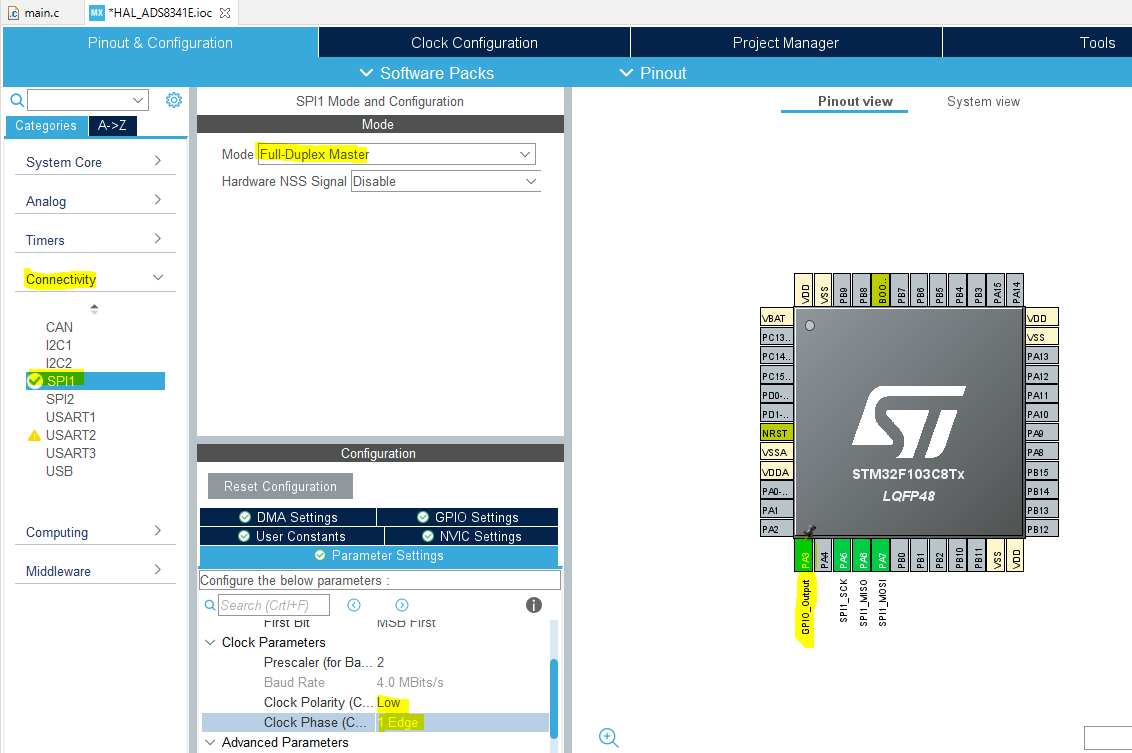Expand the Timers category
Screen dimensions: 1132x753
(95, 240)
